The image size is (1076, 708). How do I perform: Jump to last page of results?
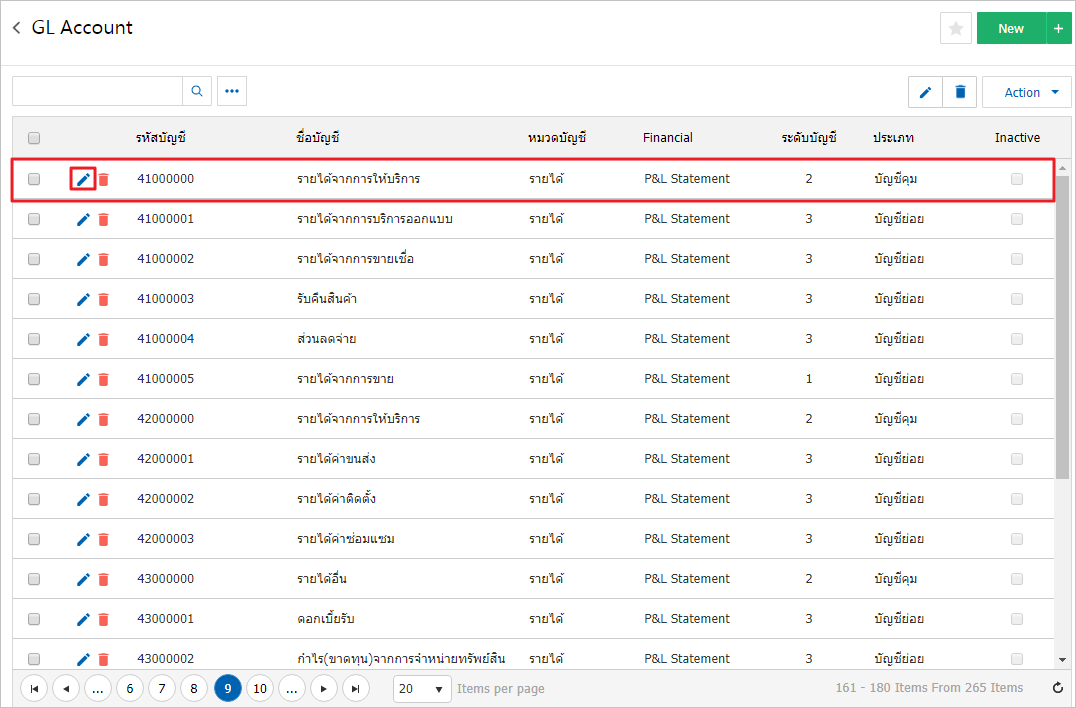pos(355,688)
